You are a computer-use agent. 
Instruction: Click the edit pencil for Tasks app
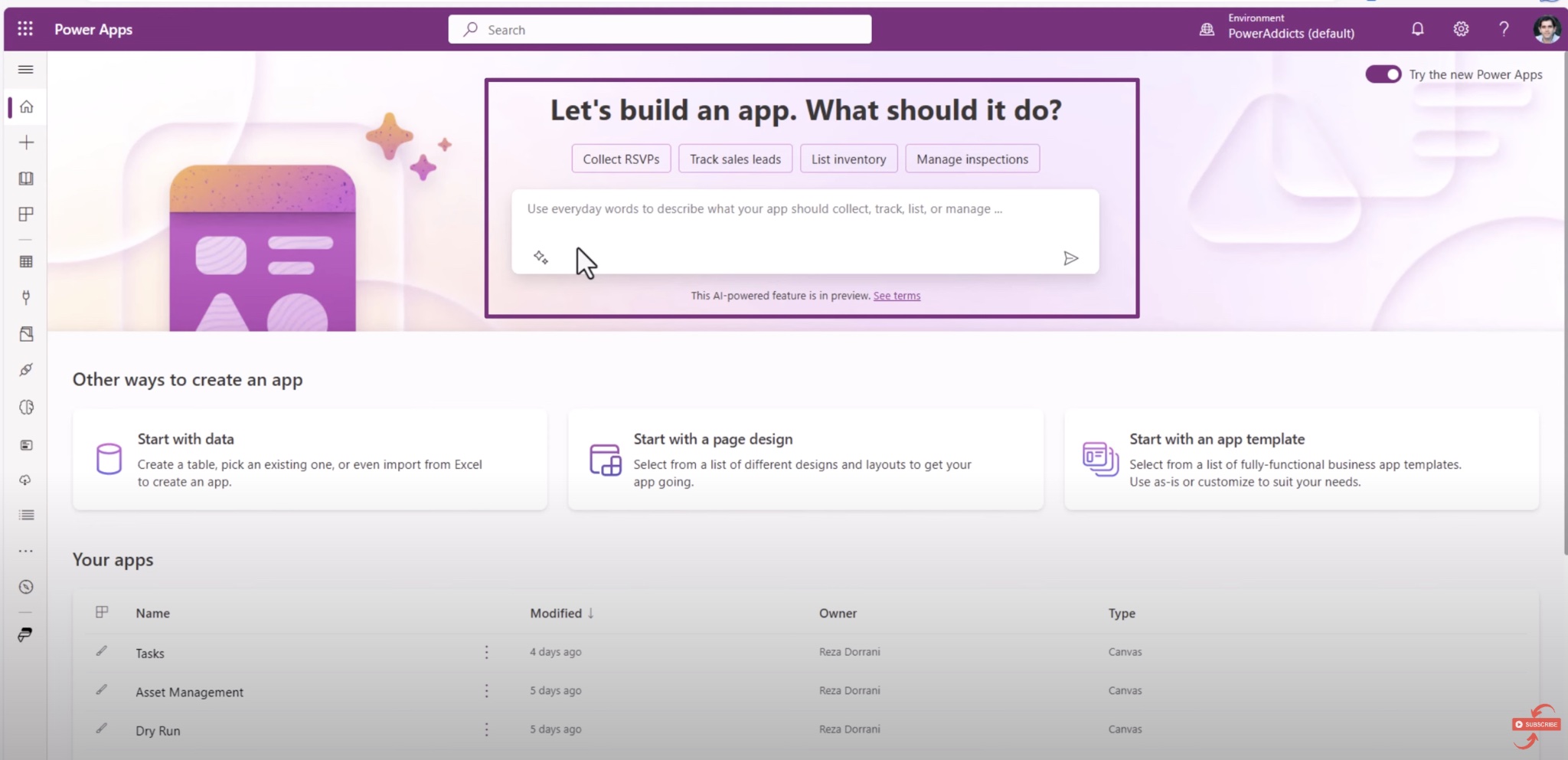click(101, 651)
